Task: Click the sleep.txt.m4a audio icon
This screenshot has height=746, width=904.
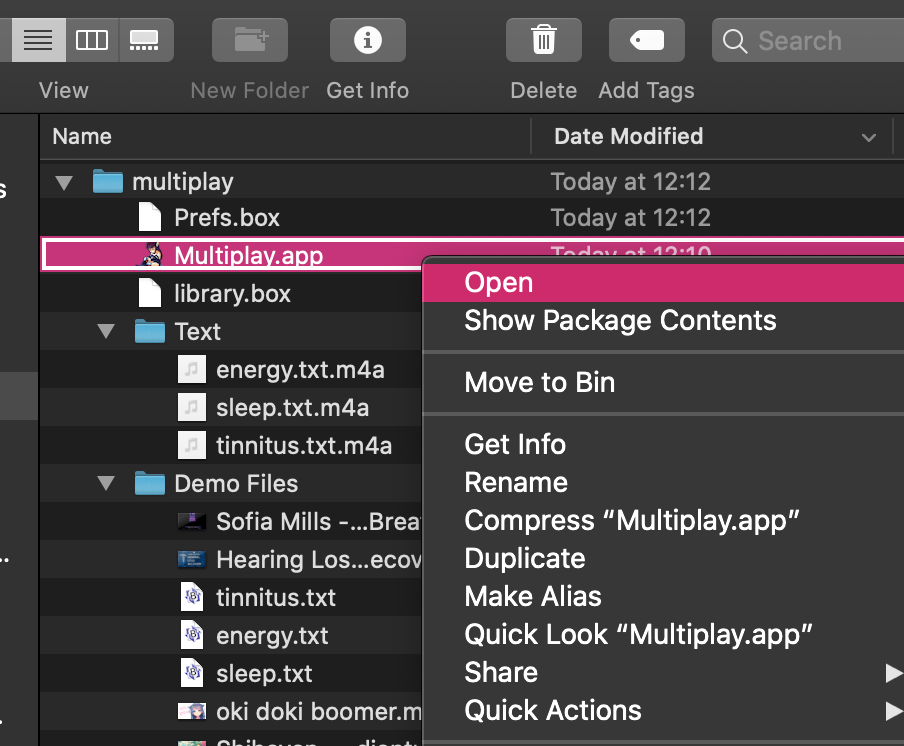Action: [191, 407]
